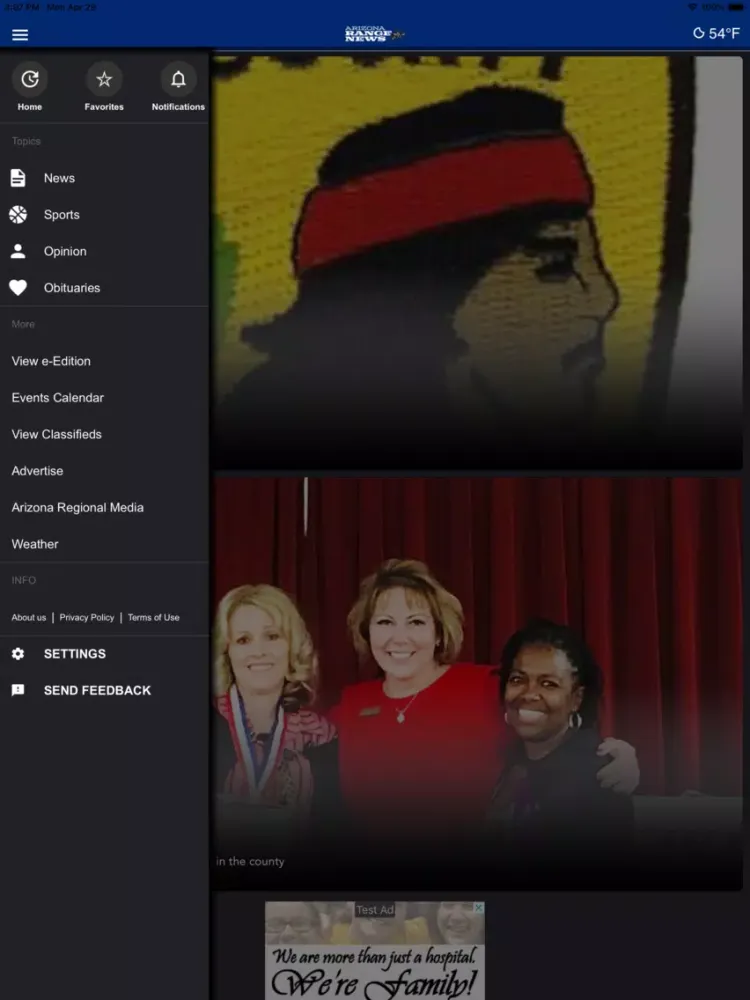The width and height of the screenshot is (750, 1000).
Task: Tap the hamburger menu icon
Action: [20, 35]
